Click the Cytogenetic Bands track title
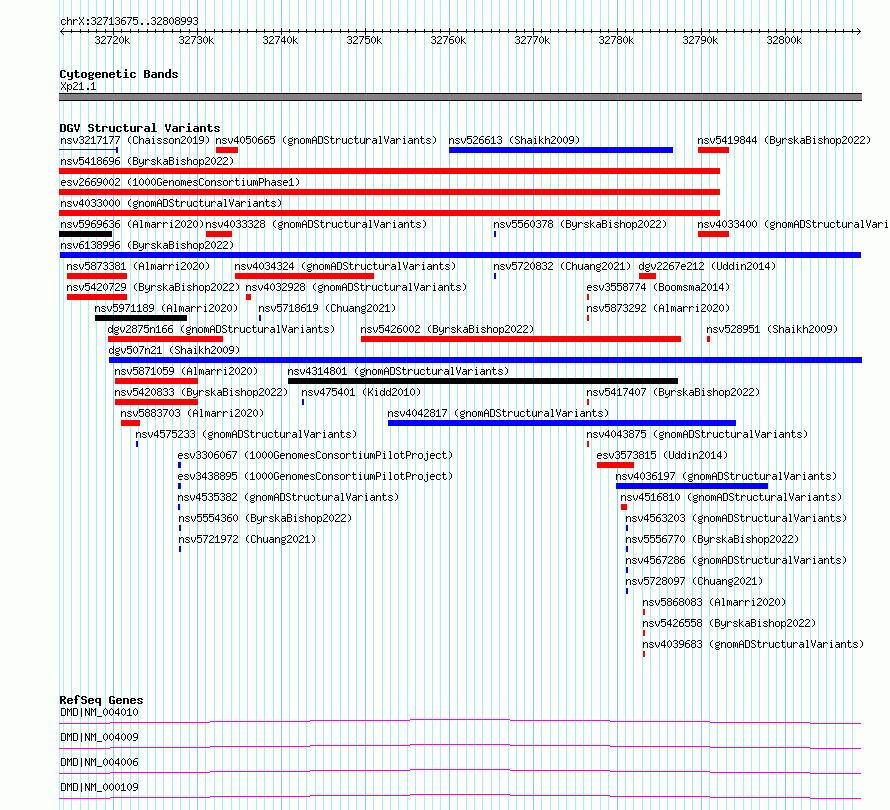 (x=119, y=74)
